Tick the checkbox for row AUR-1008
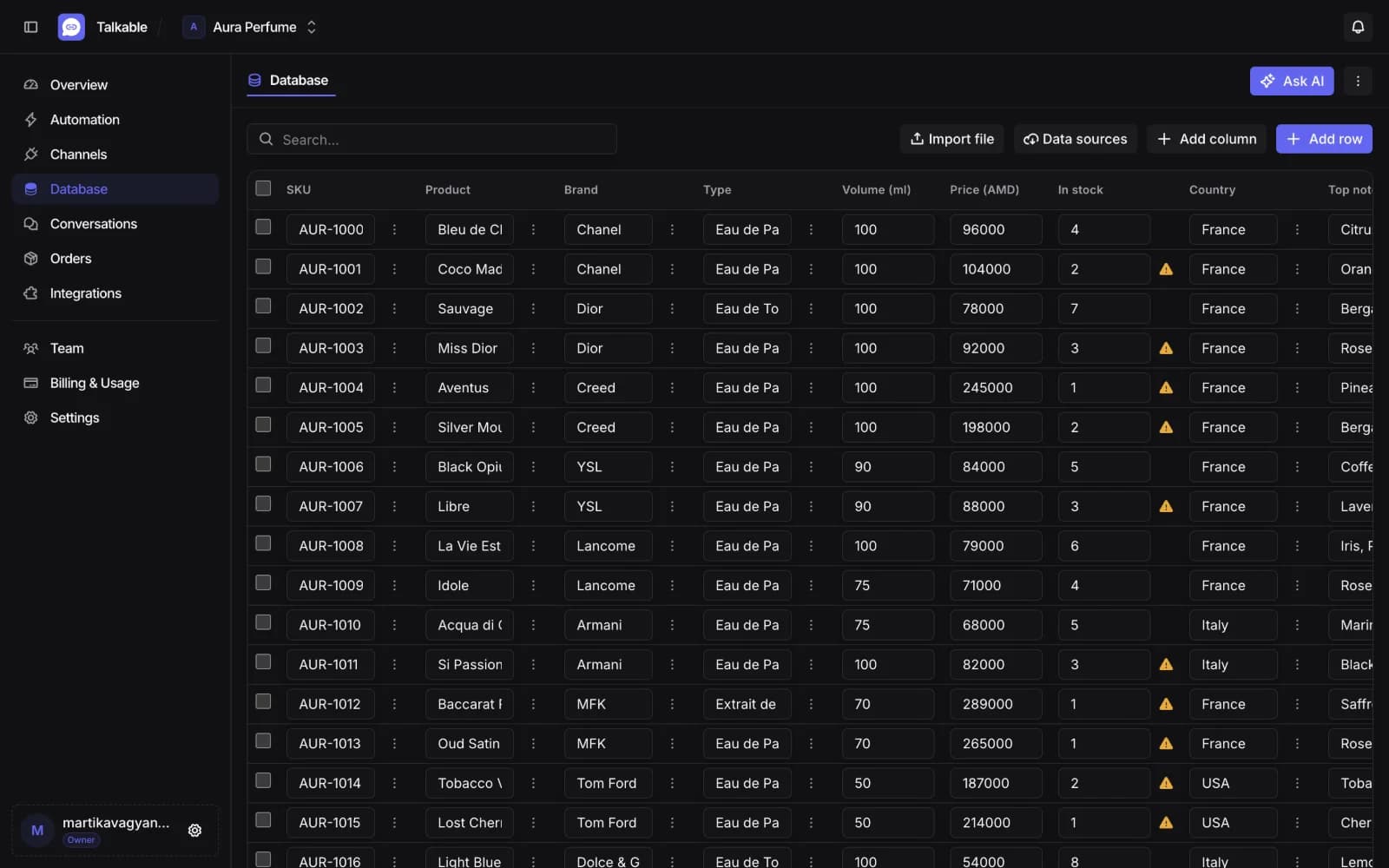1389x868 pixels. tap(263, 543)
